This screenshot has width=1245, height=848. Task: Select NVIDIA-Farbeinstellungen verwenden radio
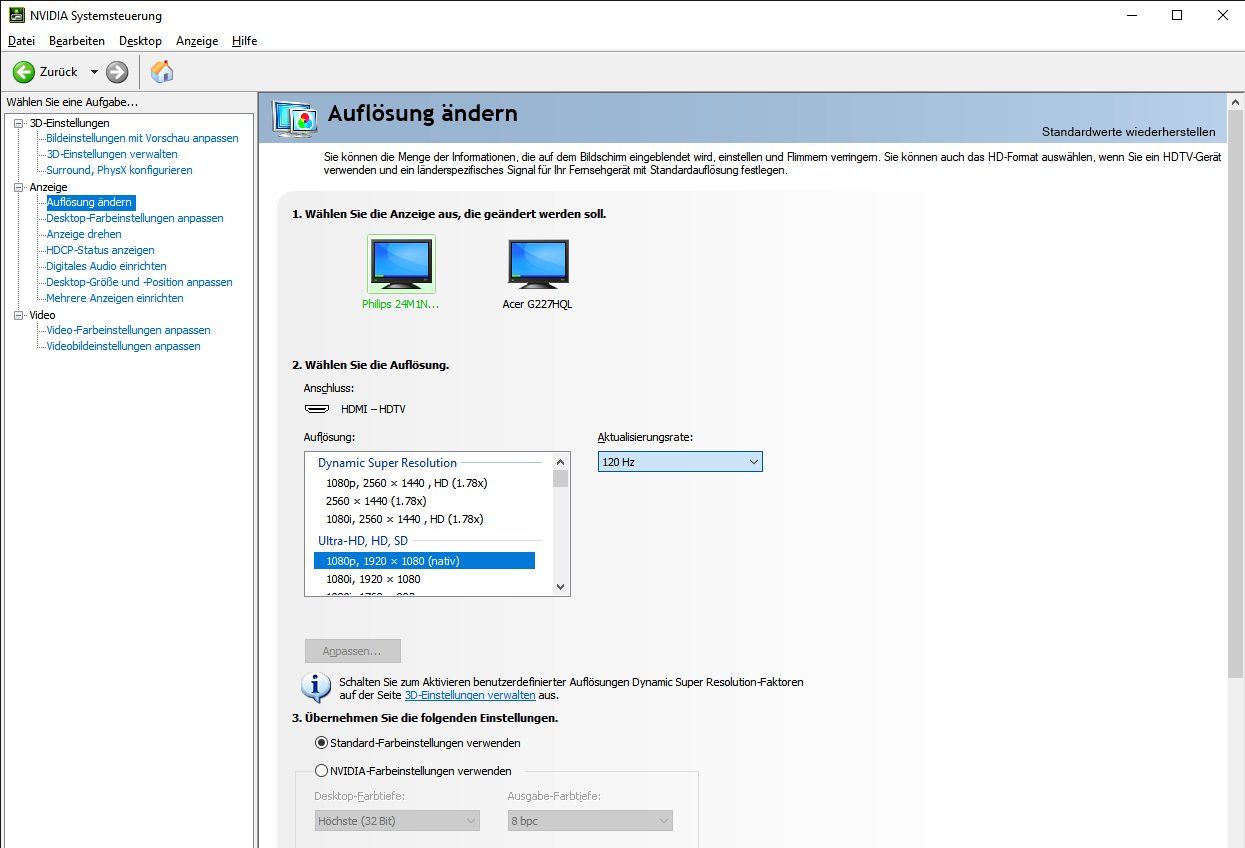[x=321, y=771]
